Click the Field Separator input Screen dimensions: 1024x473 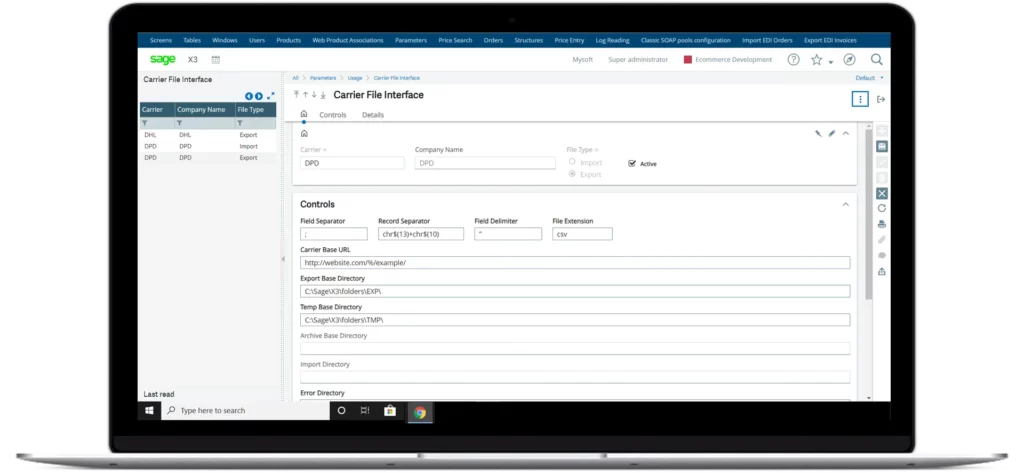tap(334, 234)
